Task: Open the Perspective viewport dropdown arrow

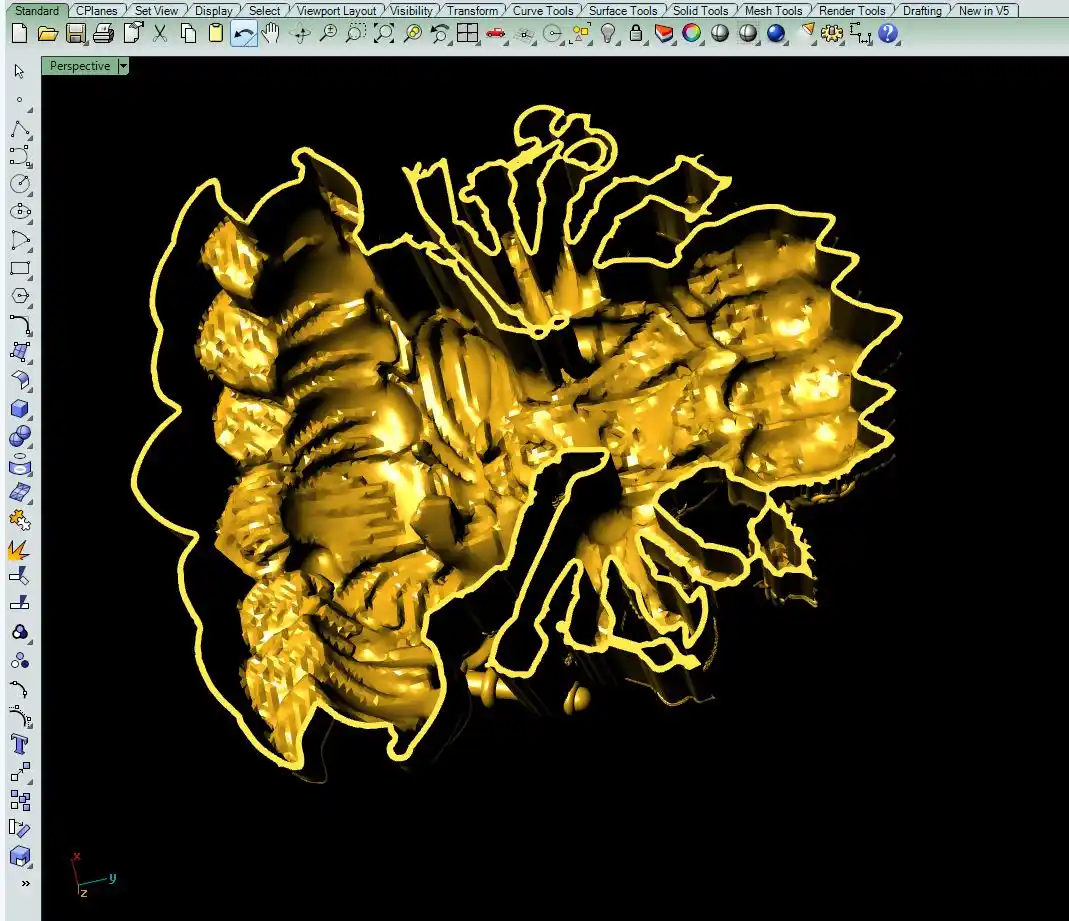Action: [123, 66]
